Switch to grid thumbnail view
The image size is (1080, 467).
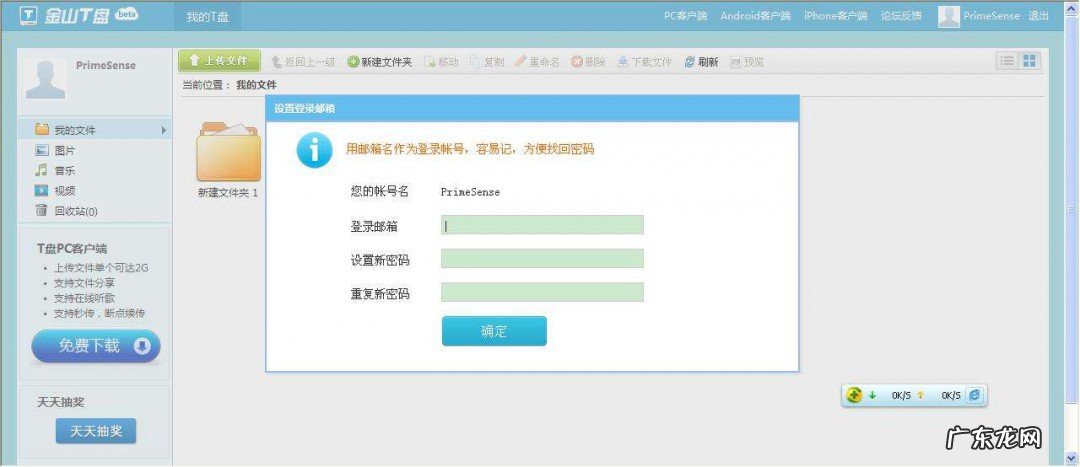pos(1030,61)
